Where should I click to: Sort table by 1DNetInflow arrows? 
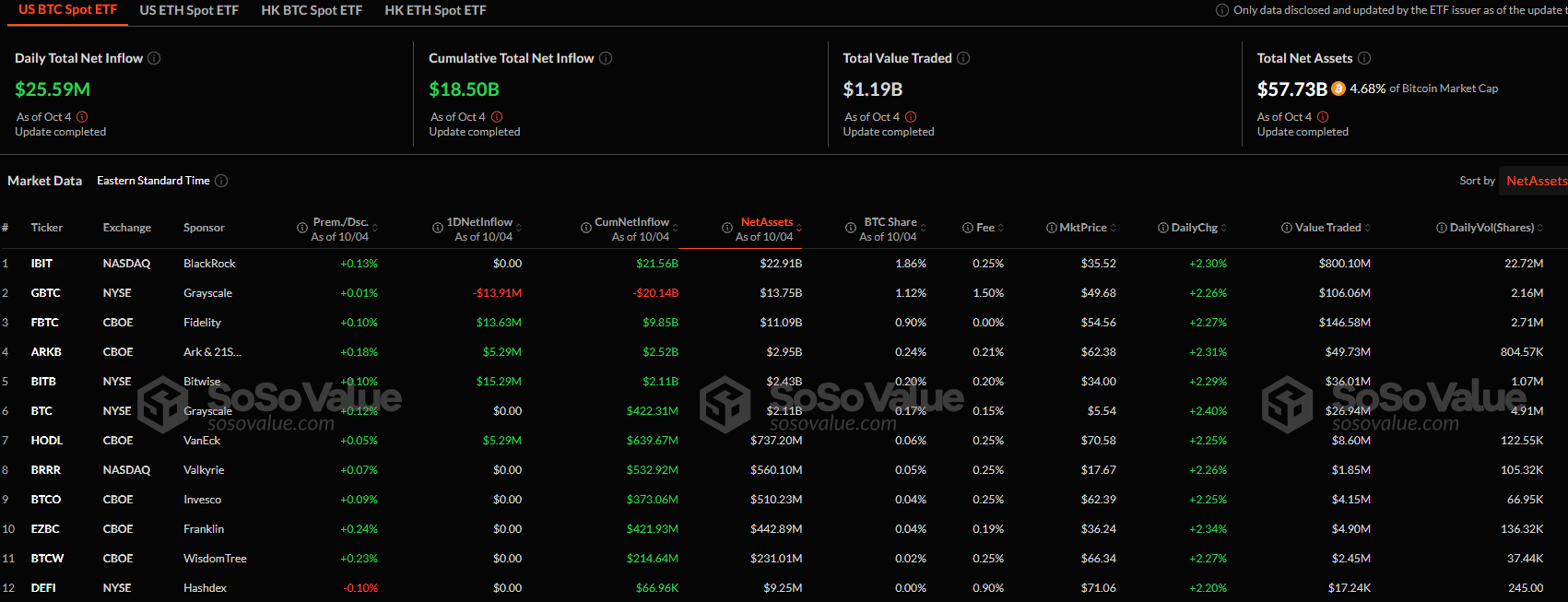(519, 228)
